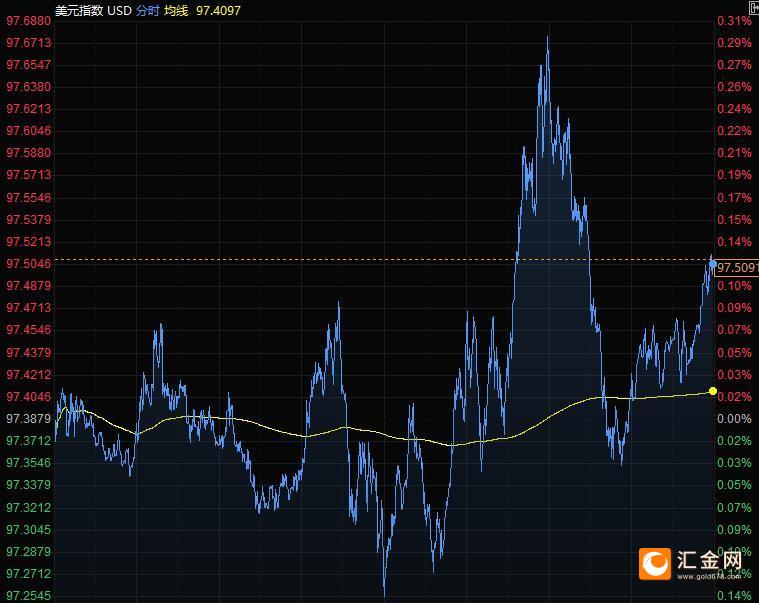Click the 97.5379 price axis label

[29, 220]
